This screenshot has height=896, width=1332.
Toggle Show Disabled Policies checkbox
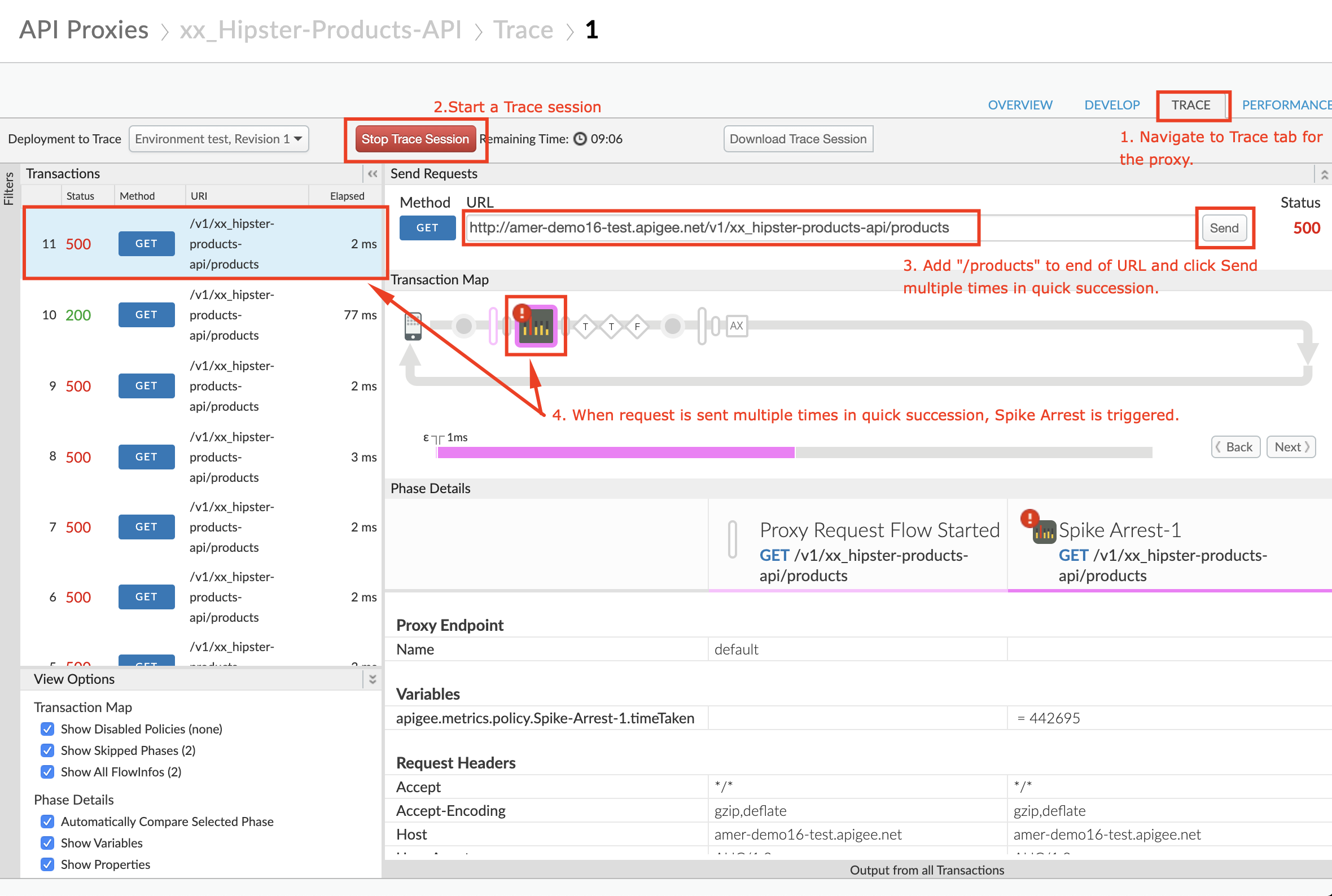click(x=47, y=728)
